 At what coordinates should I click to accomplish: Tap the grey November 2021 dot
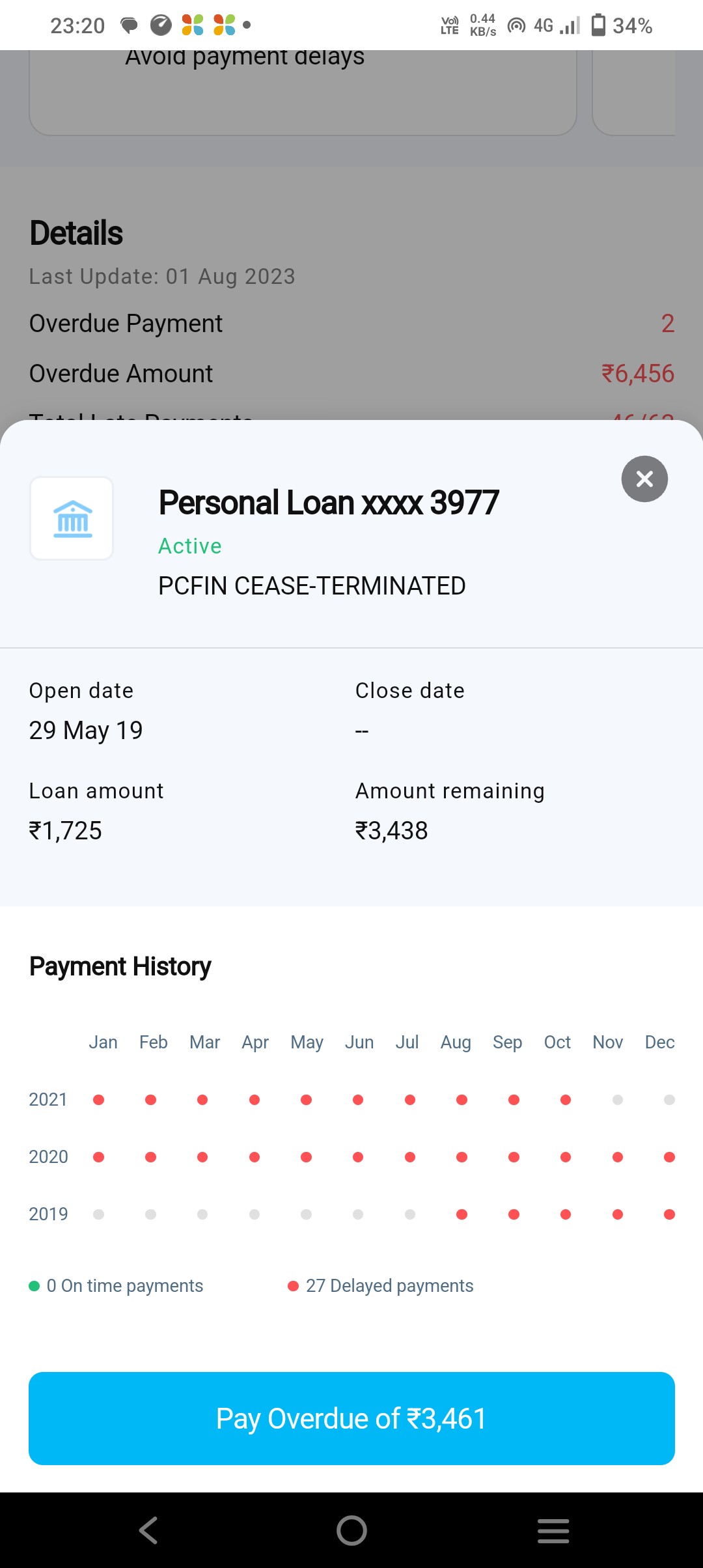618,1100
